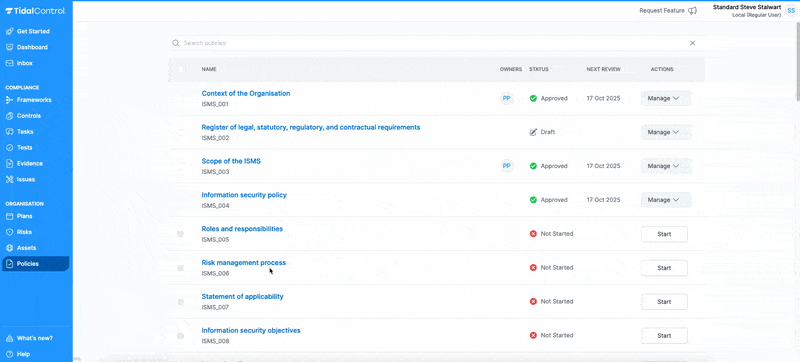Viewport: 800px width, 362px height.
Task: Select the Tests checkmark icon
Action: [x=9, y=147]
